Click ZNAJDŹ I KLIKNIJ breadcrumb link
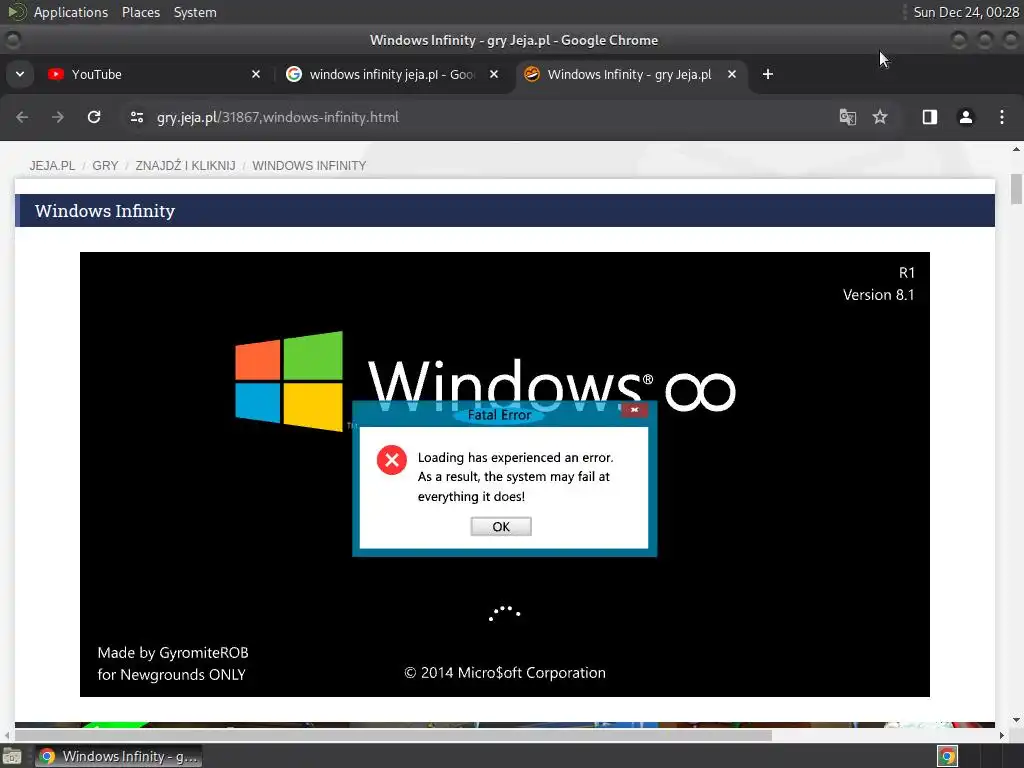The image size is (1024, 768). 185,166
